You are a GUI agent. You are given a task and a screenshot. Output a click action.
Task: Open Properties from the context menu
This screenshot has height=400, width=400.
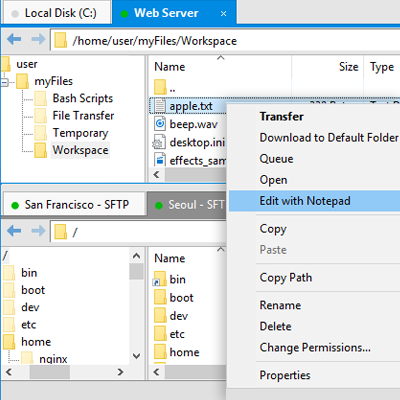285,375
